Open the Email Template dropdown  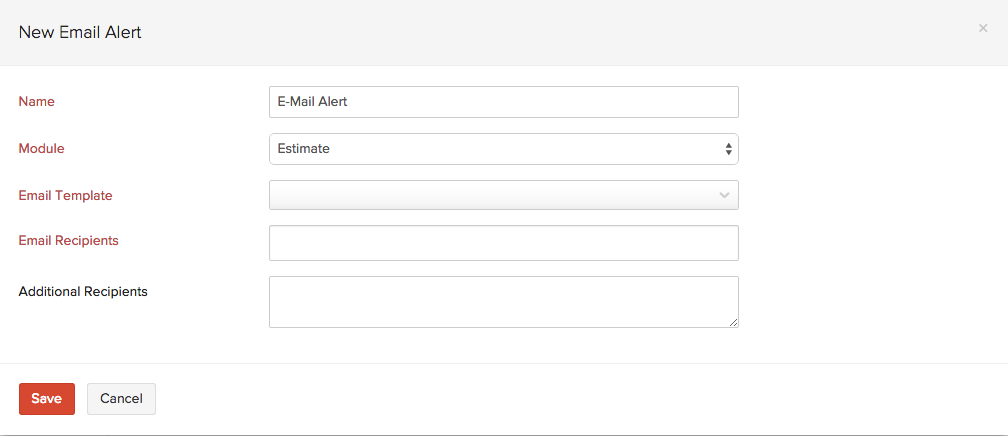[503, 195]
